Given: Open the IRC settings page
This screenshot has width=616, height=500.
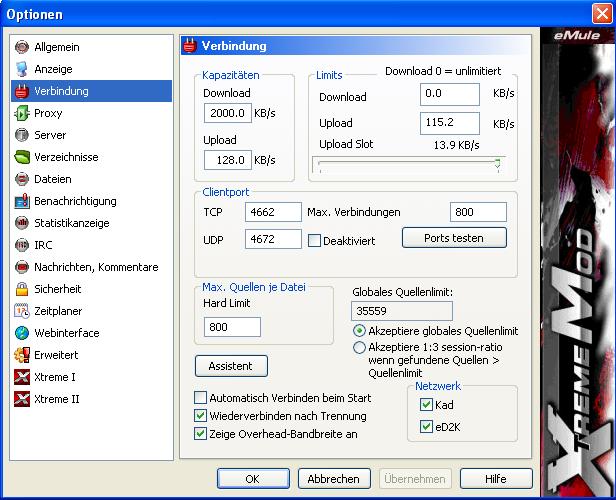Looking at the screenshot, I should point(92,245).
